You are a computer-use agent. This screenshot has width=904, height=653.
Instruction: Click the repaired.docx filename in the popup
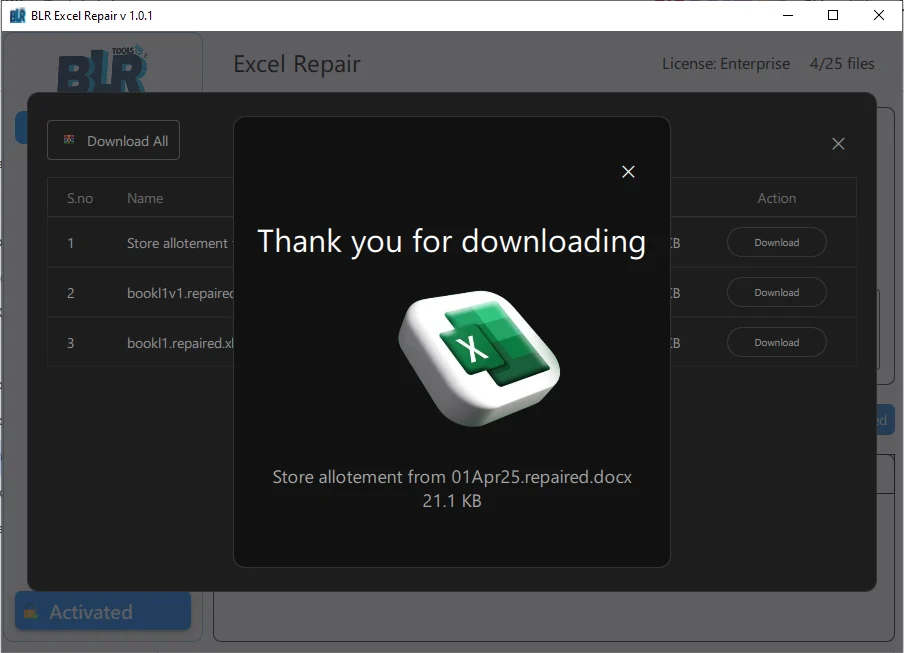[452, 477]
